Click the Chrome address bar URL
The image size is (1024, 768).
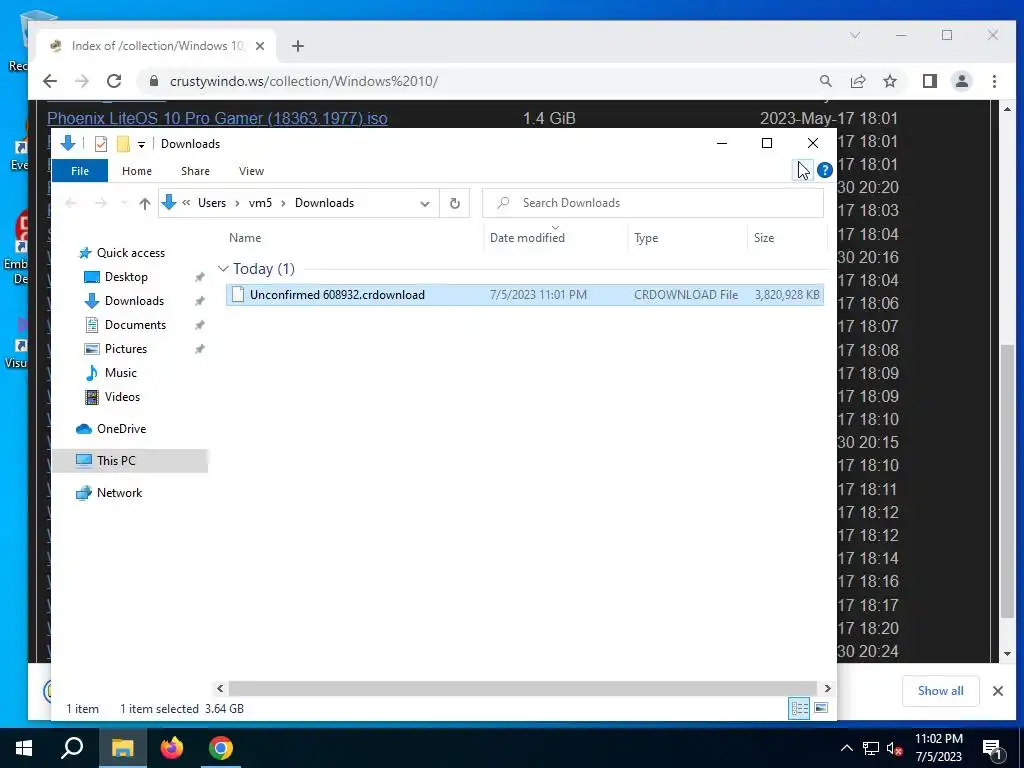click(304, 82)
